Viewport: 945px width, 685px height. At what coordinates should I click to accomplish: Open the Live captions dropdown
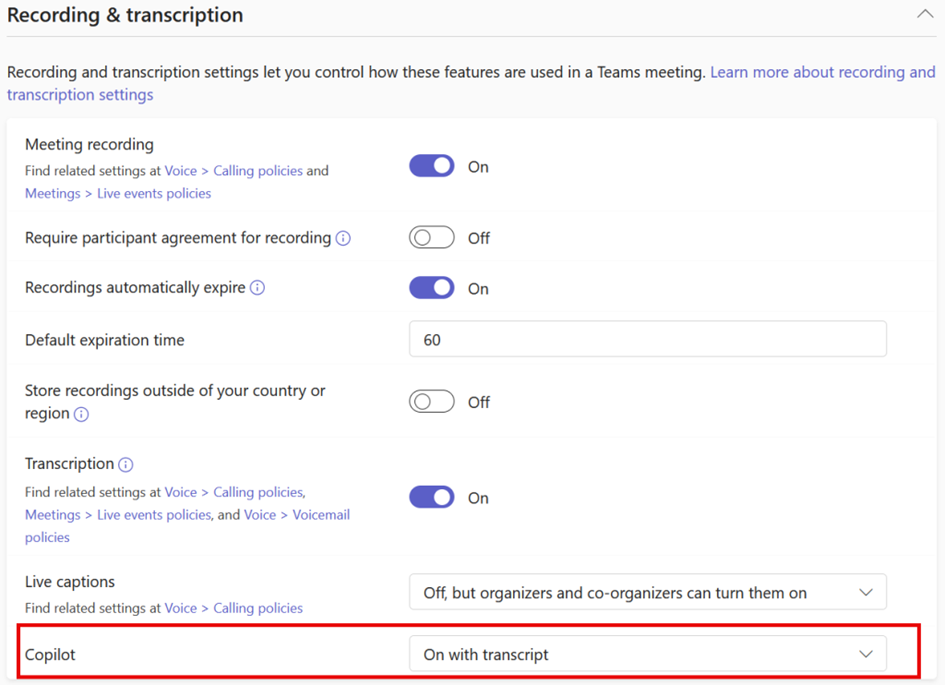click(648, 592)
